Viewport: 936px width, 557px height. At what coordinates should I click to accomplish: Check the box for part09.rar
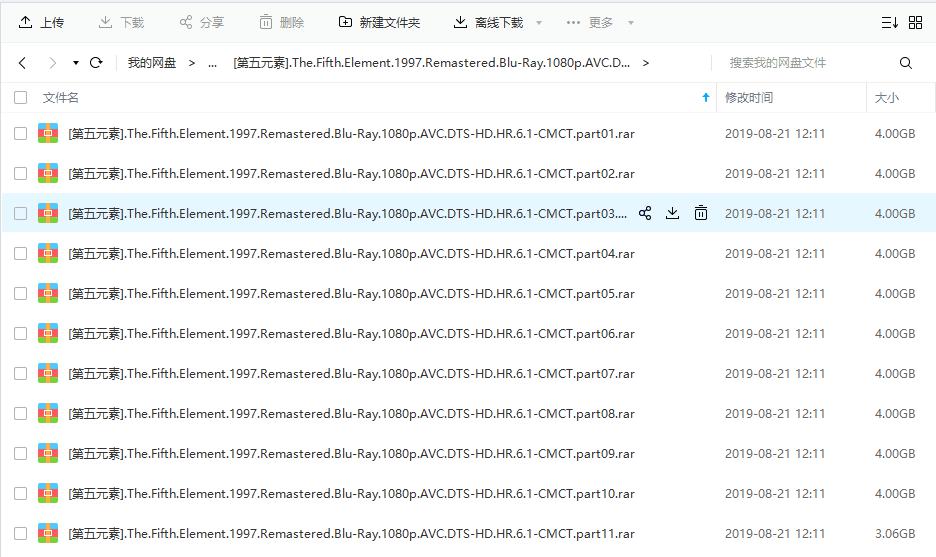(21, 453)
